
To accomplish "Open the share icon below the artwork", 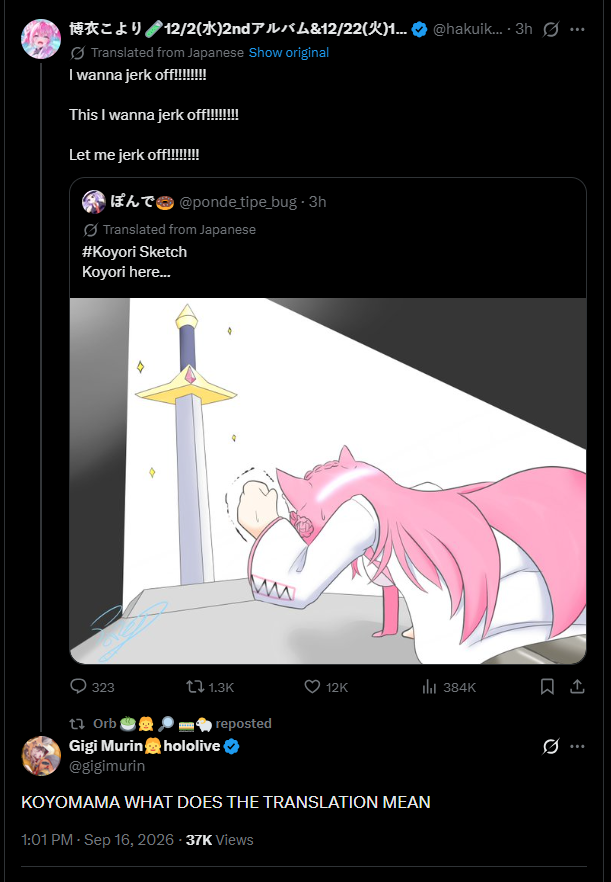I will click(577, 686).
